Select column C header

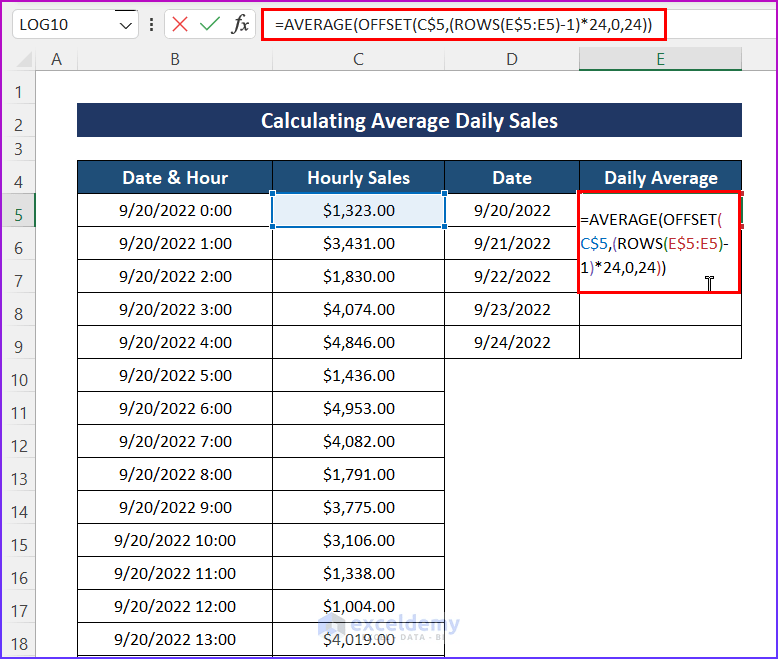[x=358, y=59]
